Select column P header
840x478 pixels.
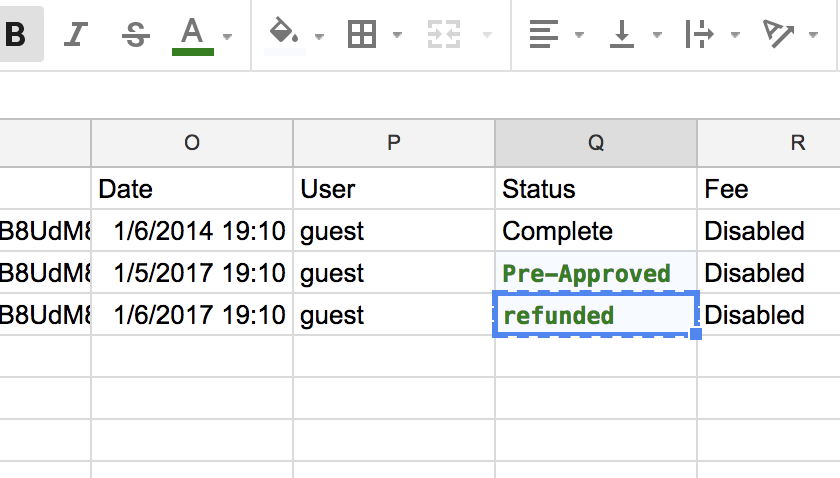click(394, 143)
